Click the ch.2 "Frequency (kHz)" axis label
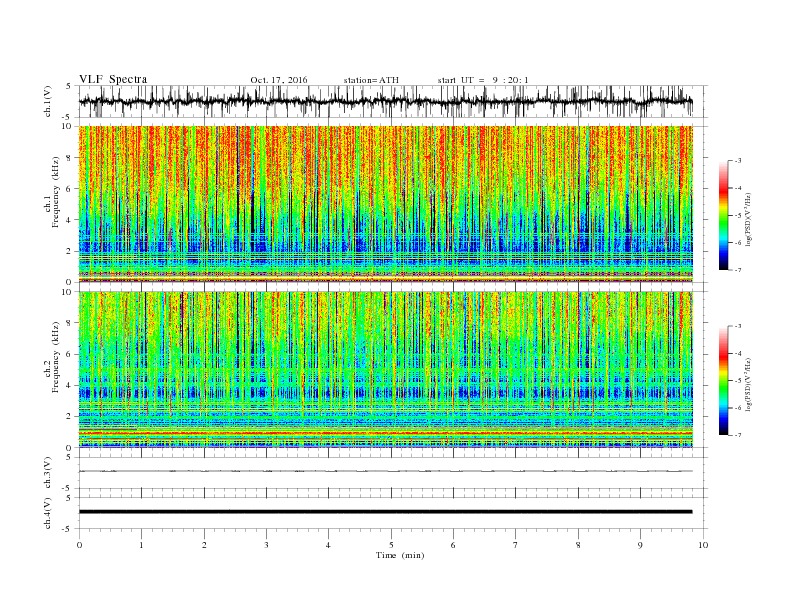 56,357
